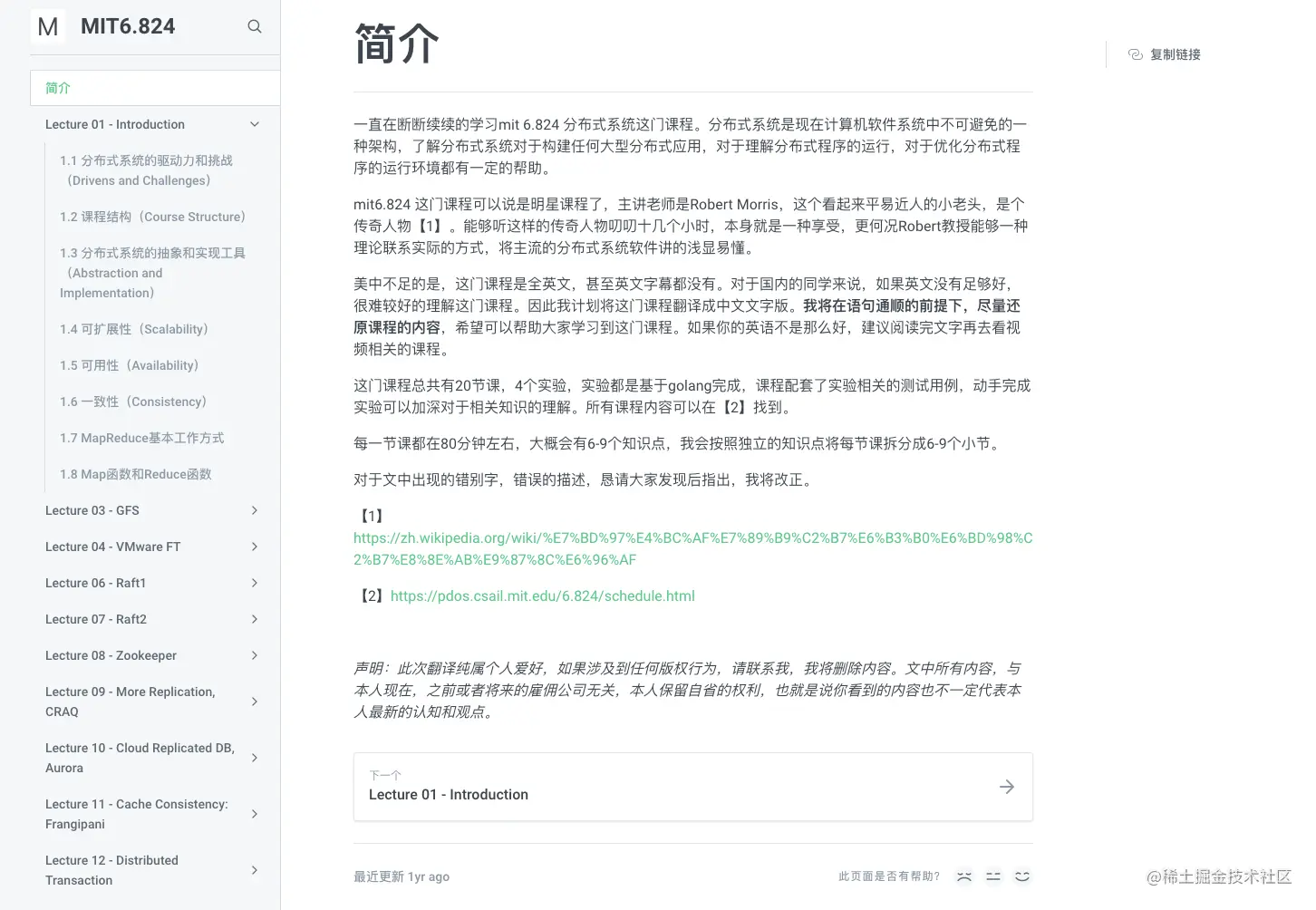This screenshot has height=910, width=1316.
Task: Open section 1.6 Consistency
Action: [x=134, y=402]
